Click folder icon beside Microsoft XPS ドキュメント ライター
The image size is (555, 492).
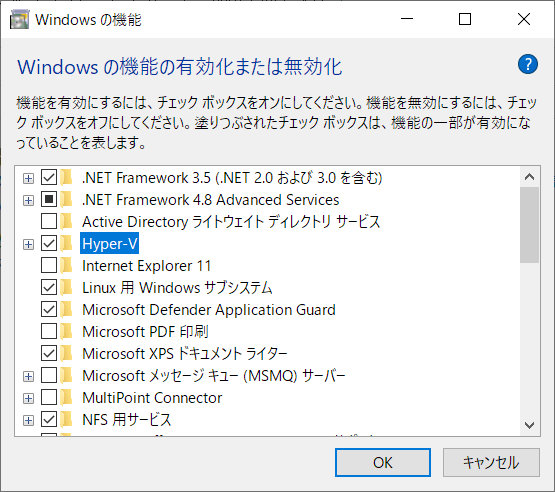click(x=66, y=353)
